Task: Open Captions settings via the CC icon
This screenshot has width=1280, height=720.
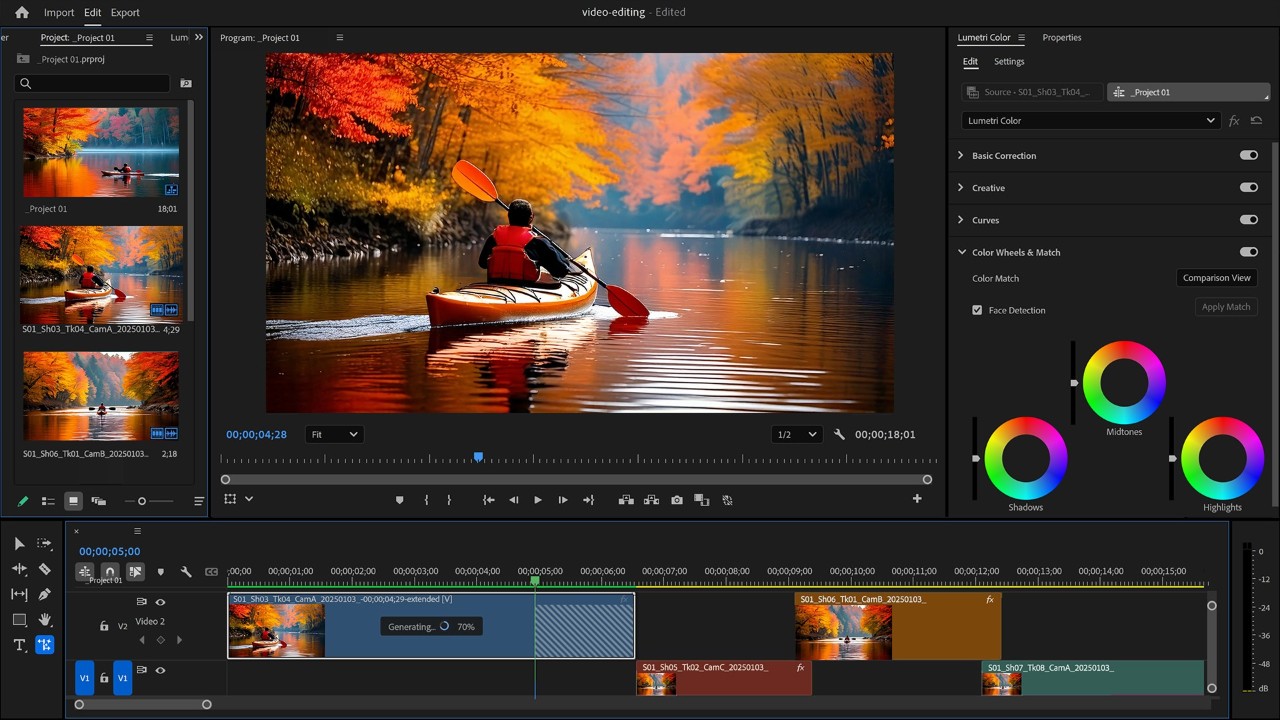Action: [211, 571]
